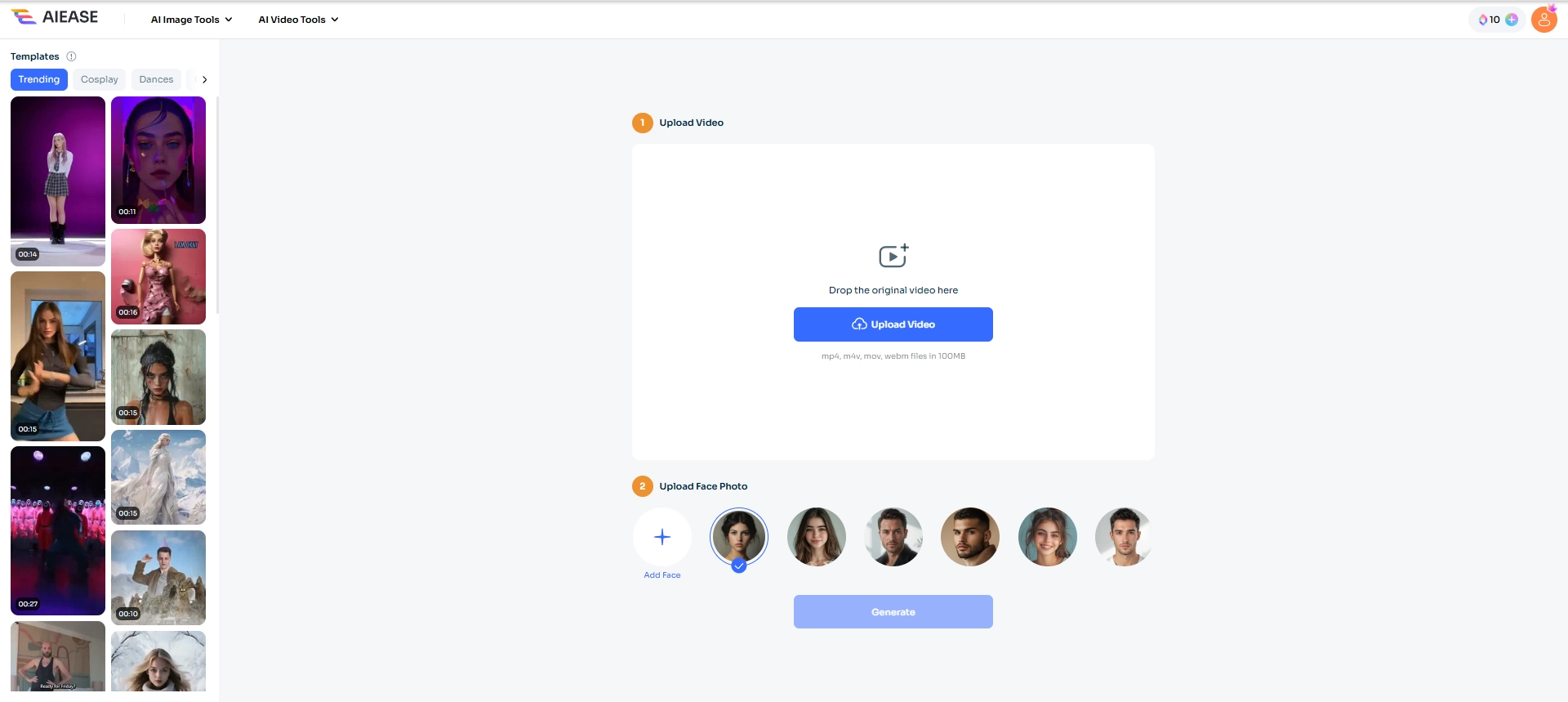
Task: Click the video drop zone icon
Action: click(893, 256)
